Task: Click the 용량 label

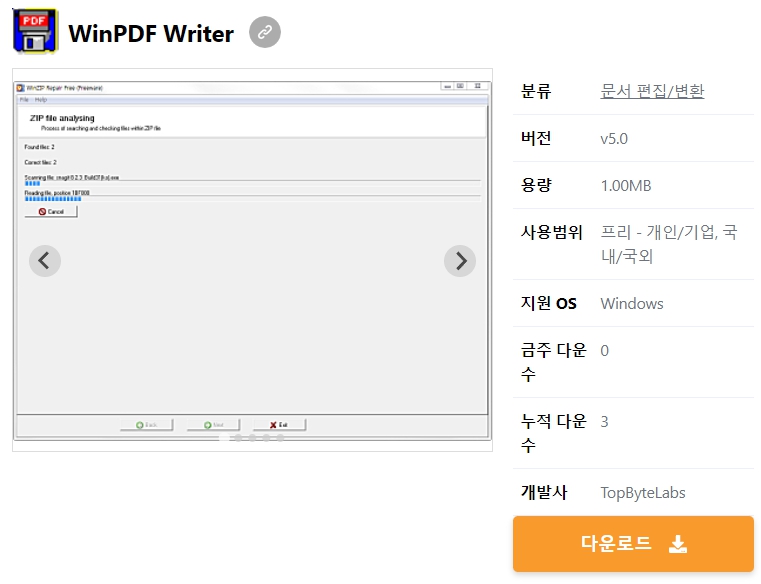Action: click(536, 185)
